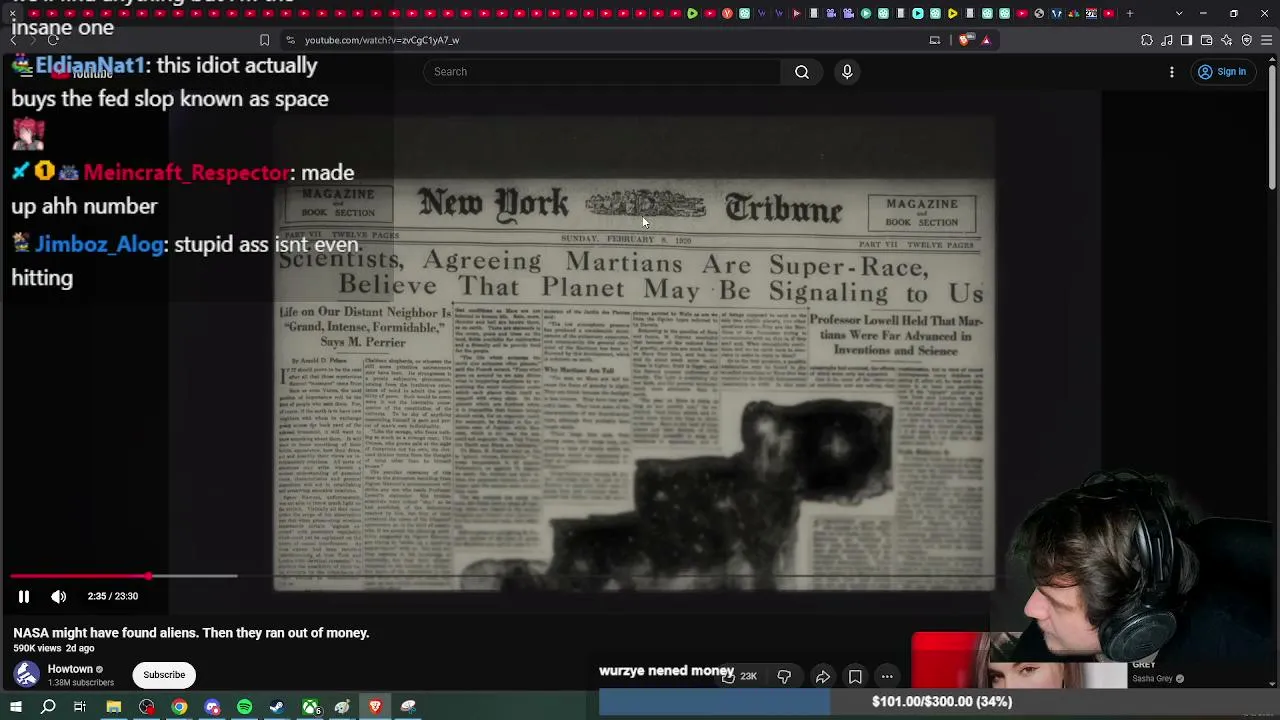1280x720 pixels.
Task: Launch Google Chrome from the taskbar
Action: (x=179, y=707)
